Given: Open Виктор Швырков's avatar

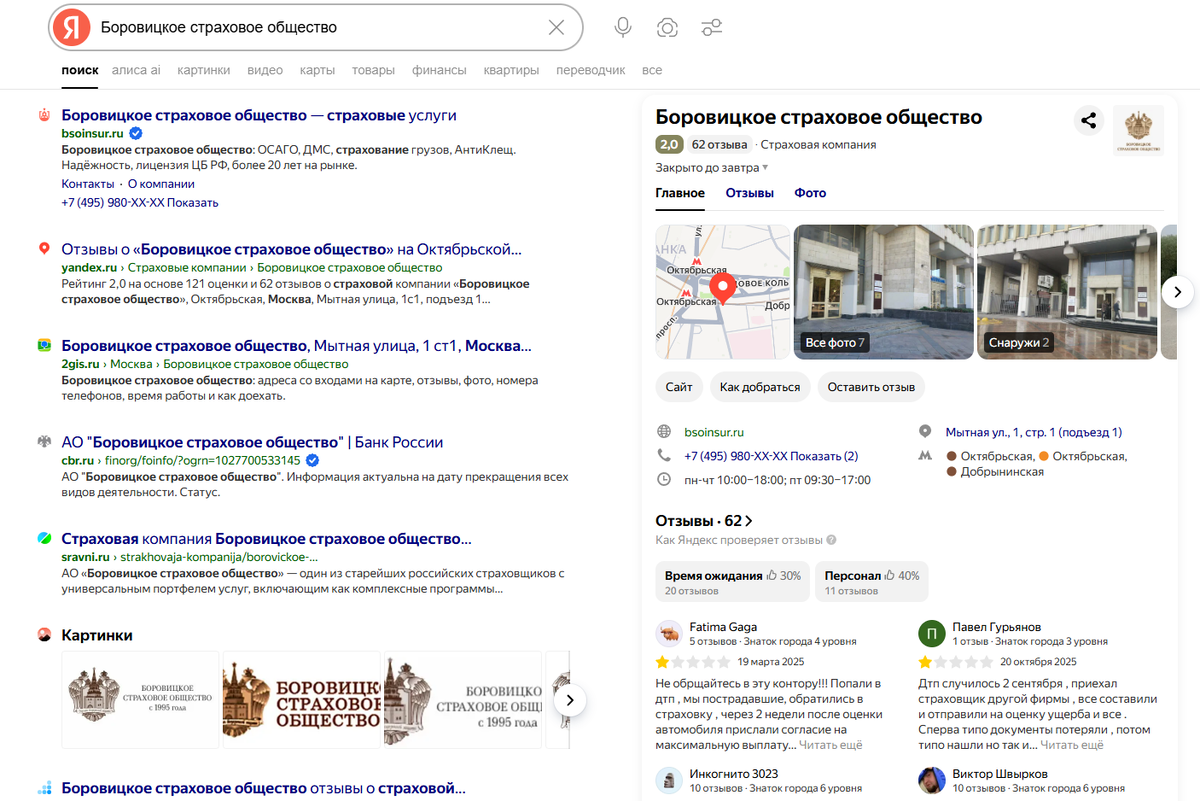Looking at the screenshot, I should click(x=932, y=780).
